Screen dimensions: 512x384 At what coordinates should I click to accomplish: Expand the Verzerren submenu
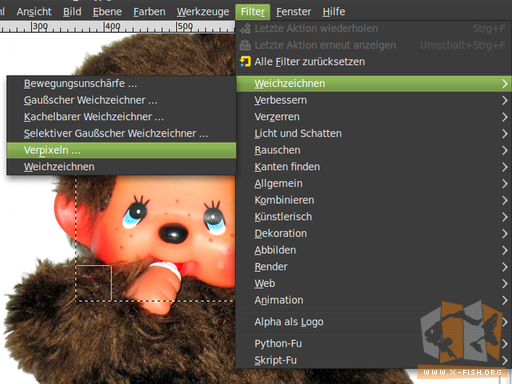click(x=374, y=117)
